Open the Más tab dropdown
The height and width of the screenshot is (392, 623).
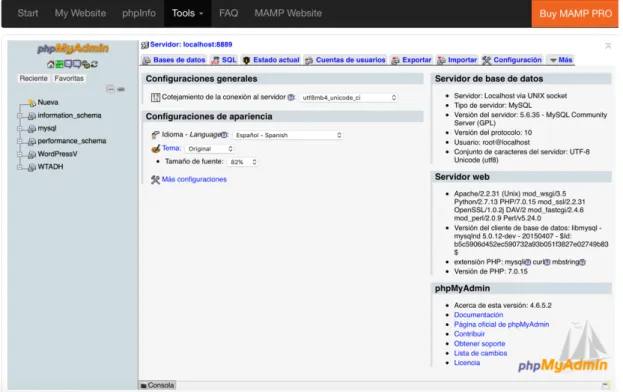(561, 60)
